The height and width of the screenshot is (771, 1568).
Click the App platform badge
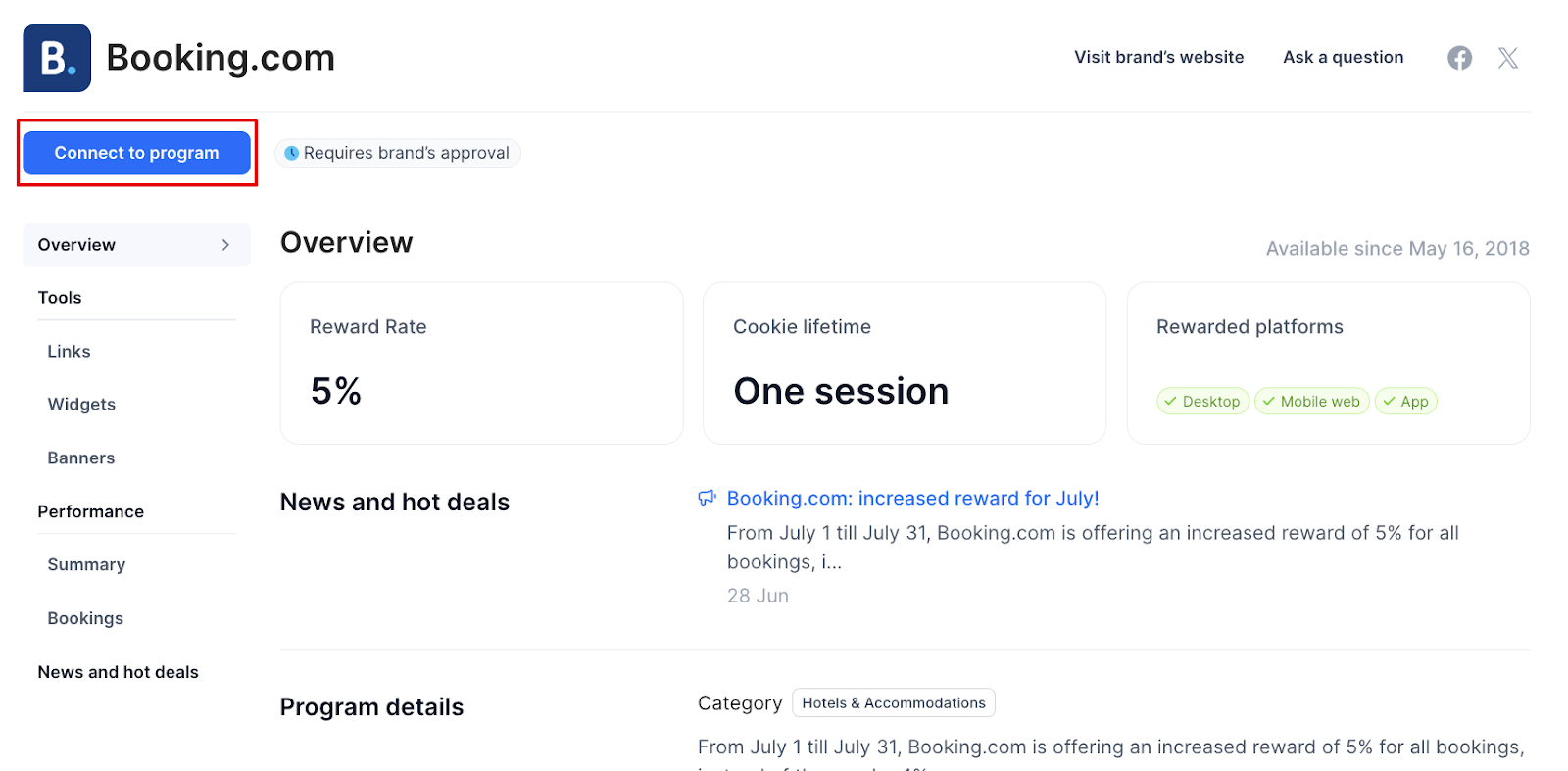[x=1405, y=401]
